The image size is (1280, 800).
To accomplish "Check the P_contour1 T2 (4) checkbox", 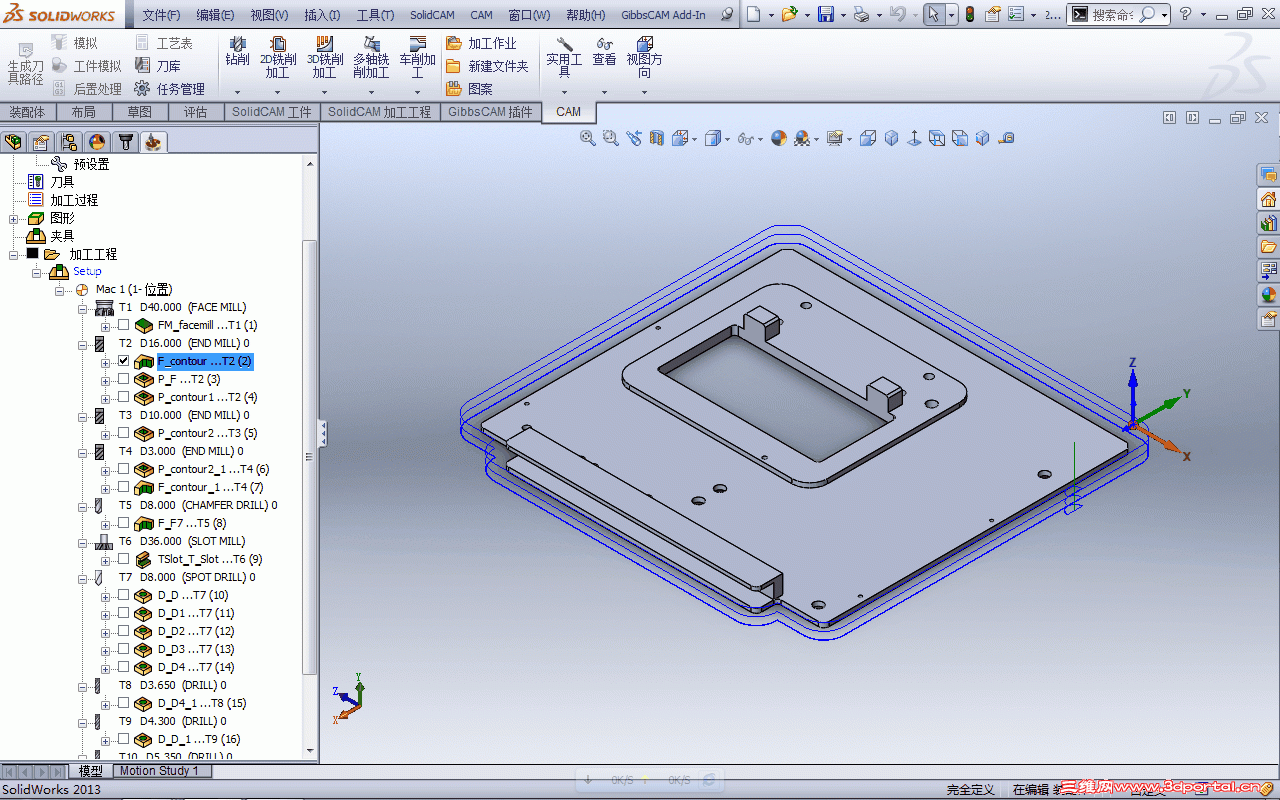I will pyautogui.click(x=123, y=397).
